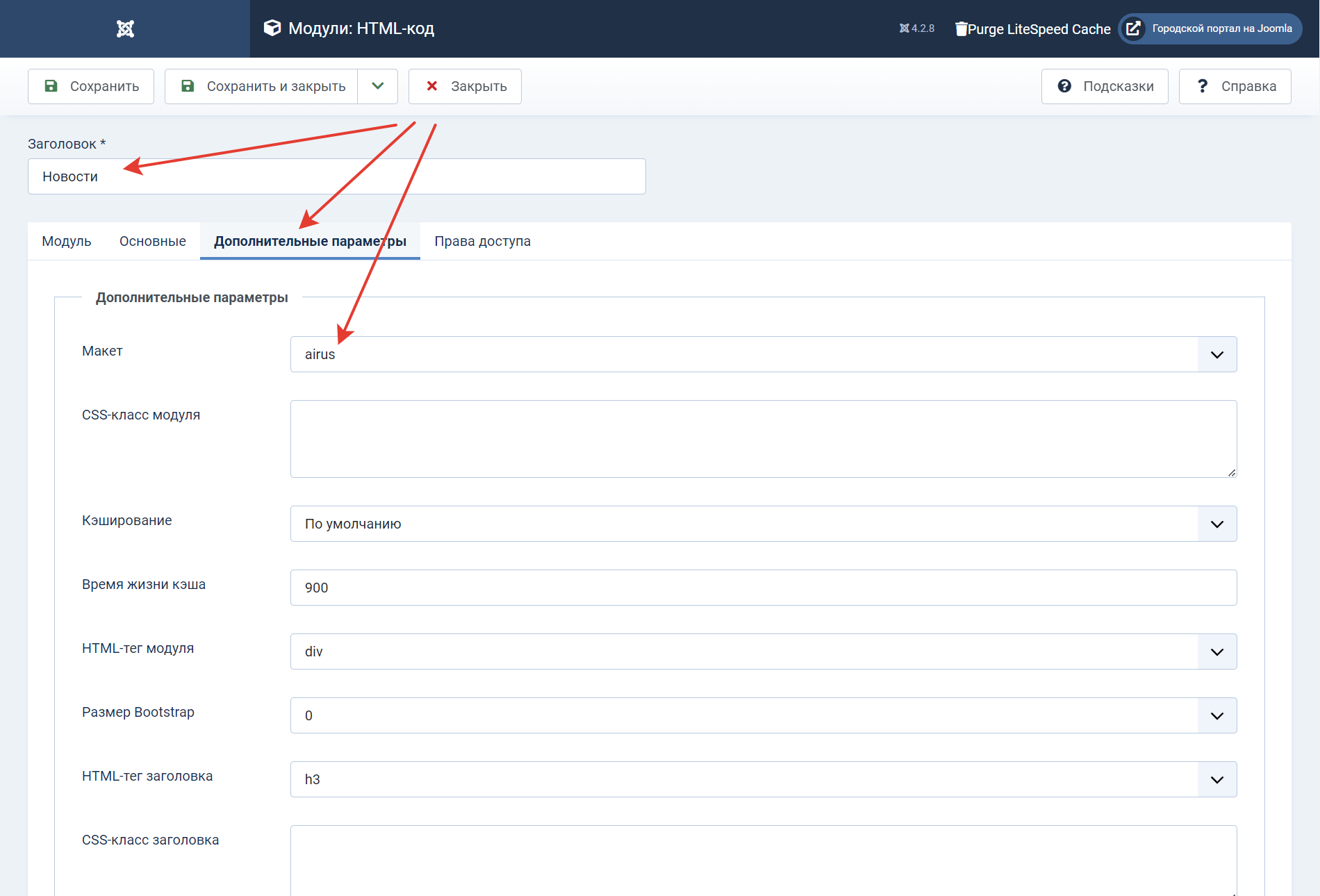Switch to the Основные tab
This screenshot has height=896, width=1320.
click(x=153, y=241)
